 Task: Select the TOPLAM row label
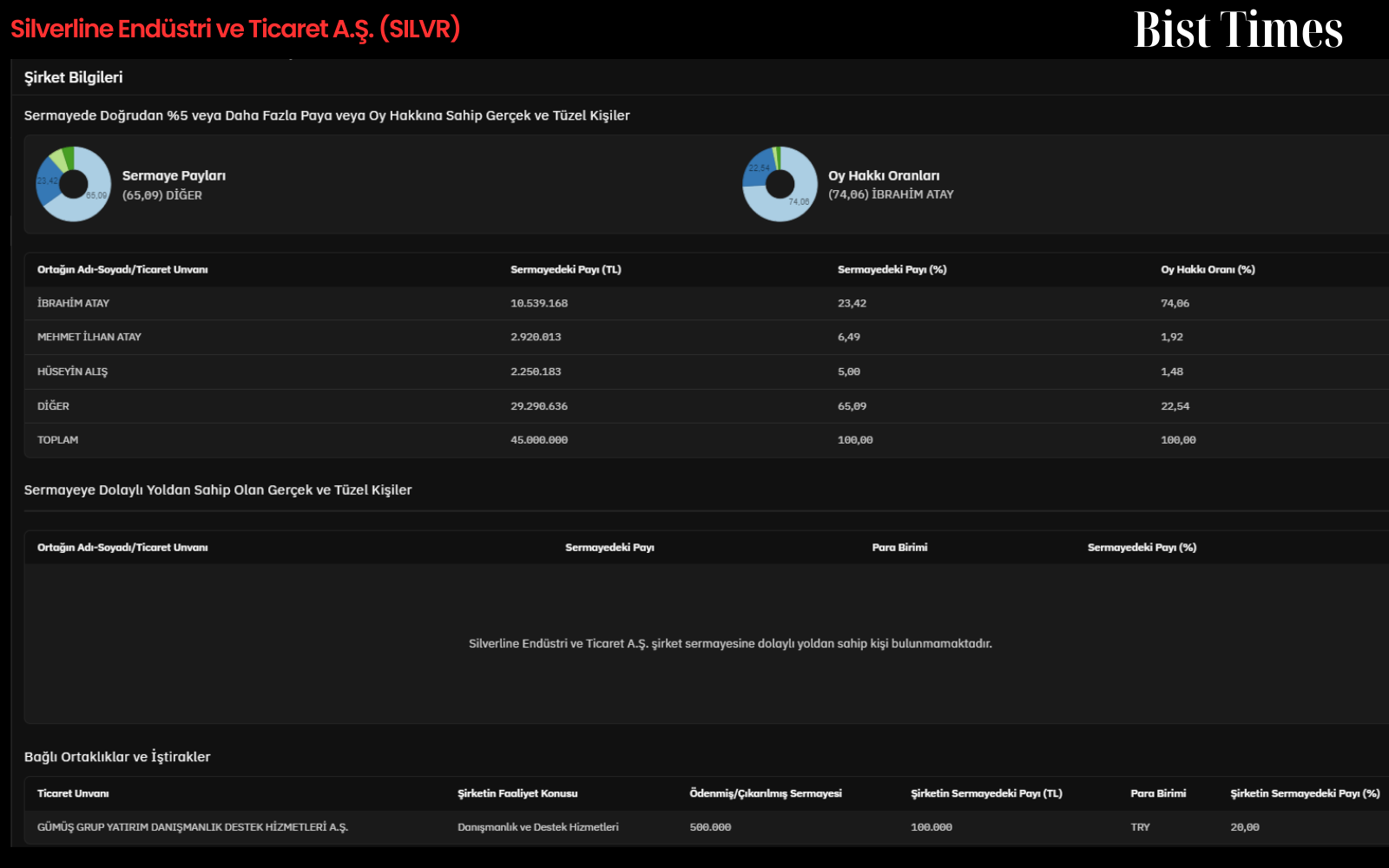point(58,440)
